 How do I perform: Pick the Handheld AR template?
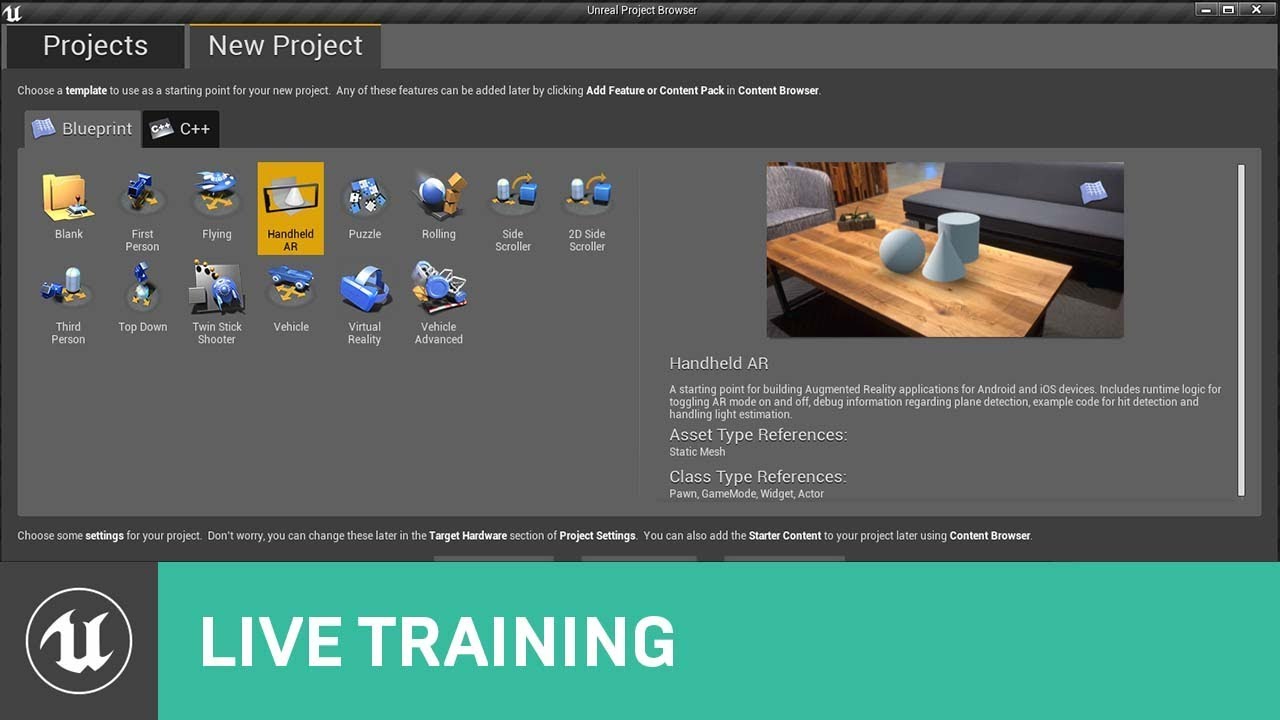tap(290, 208)
